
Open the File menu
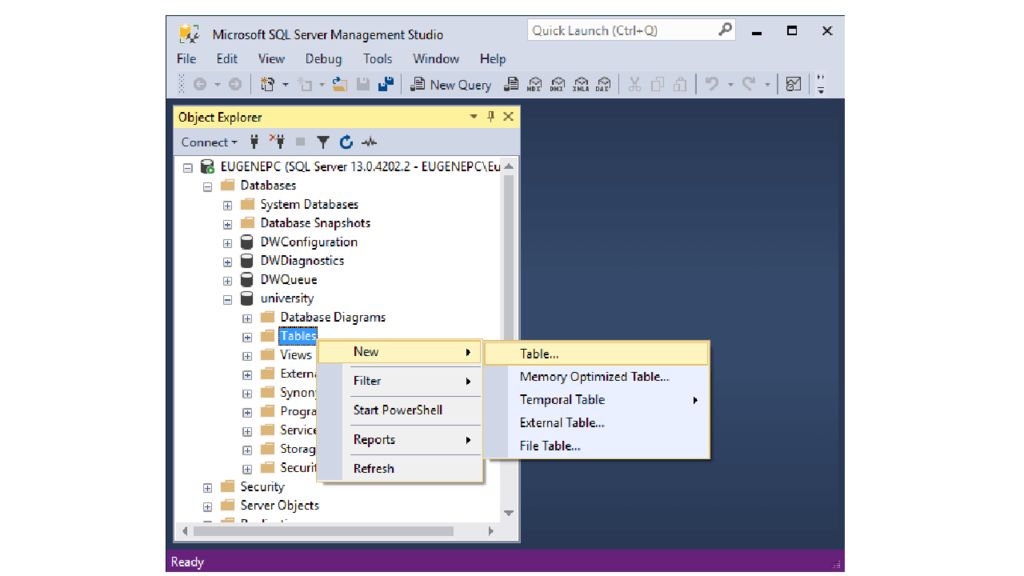(186, 59)
